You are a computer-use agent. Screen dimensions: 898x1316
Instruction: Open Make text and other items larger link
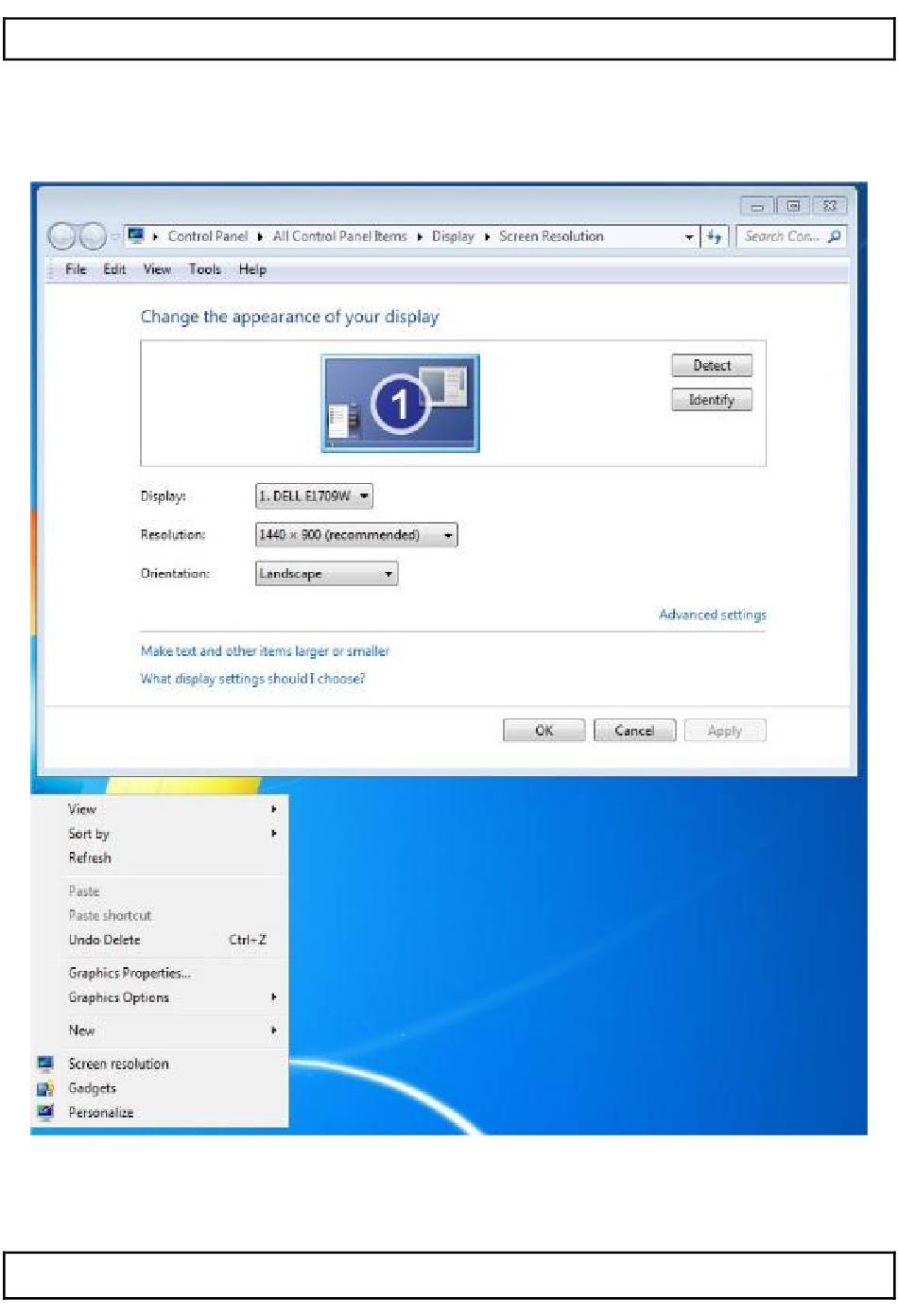[265, 651]
